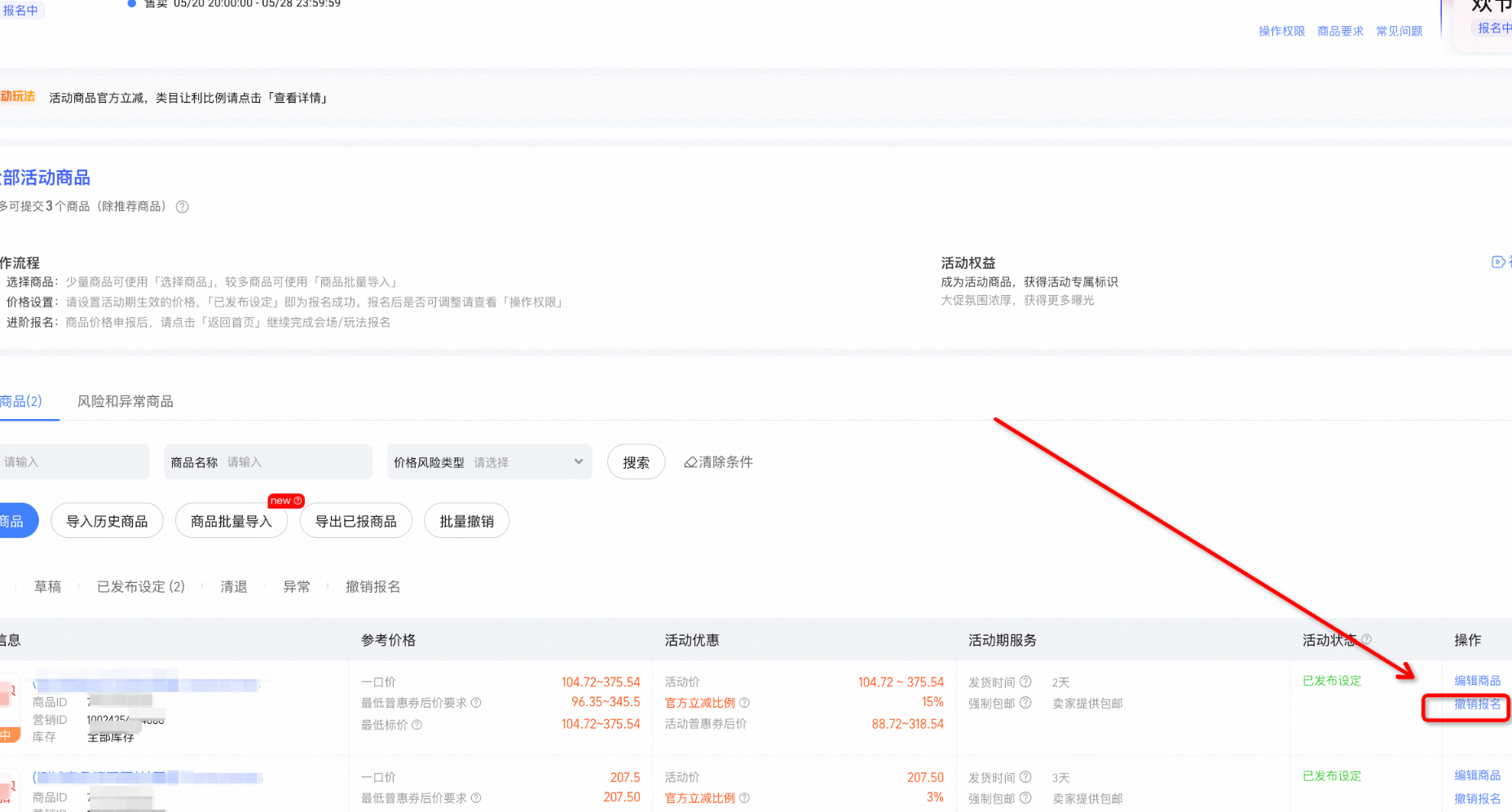Select the 异常 status filter

point(297,587)
